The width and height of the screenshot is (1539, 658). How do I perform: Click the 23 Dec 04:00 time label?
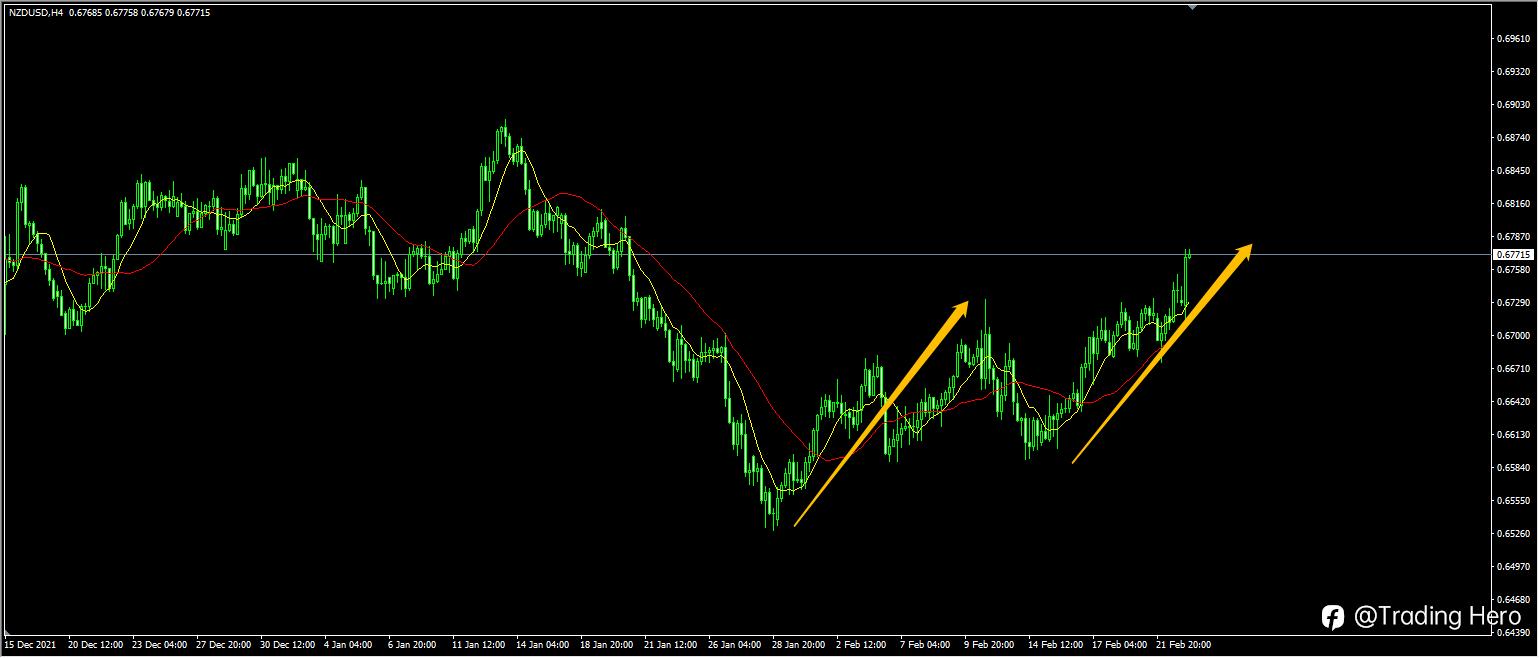(159, 645)
